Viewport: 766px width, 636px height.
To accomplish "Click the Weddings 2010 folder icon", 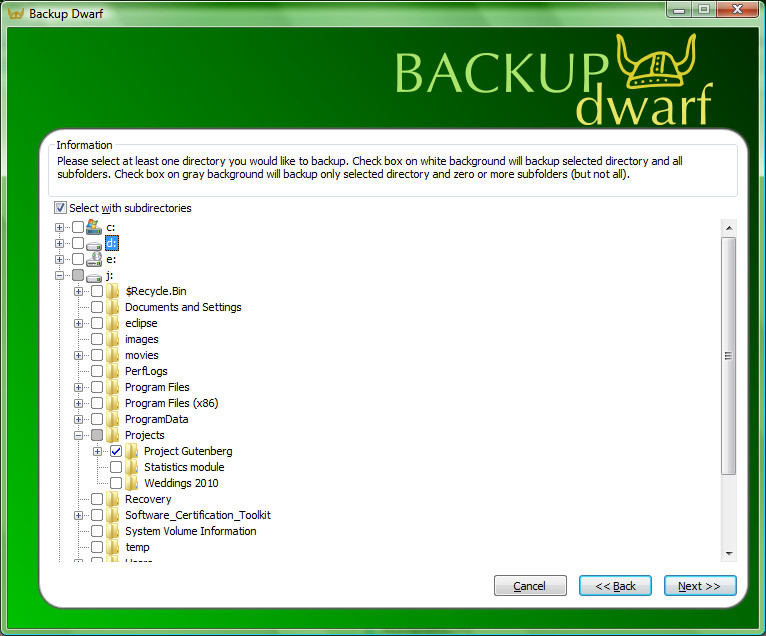I will tap(131, 483).
